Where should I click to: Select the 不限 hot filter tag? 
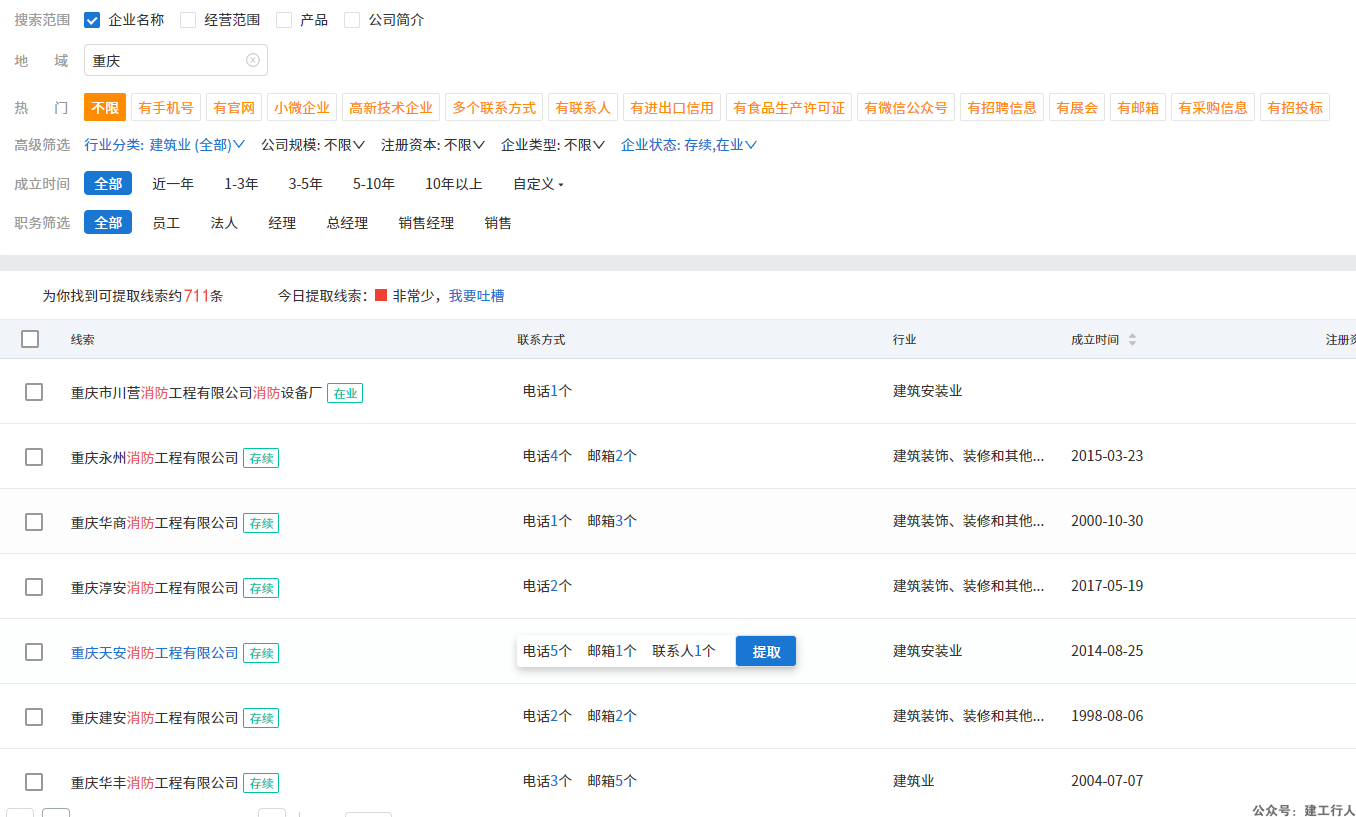click(x=105, y=108)
